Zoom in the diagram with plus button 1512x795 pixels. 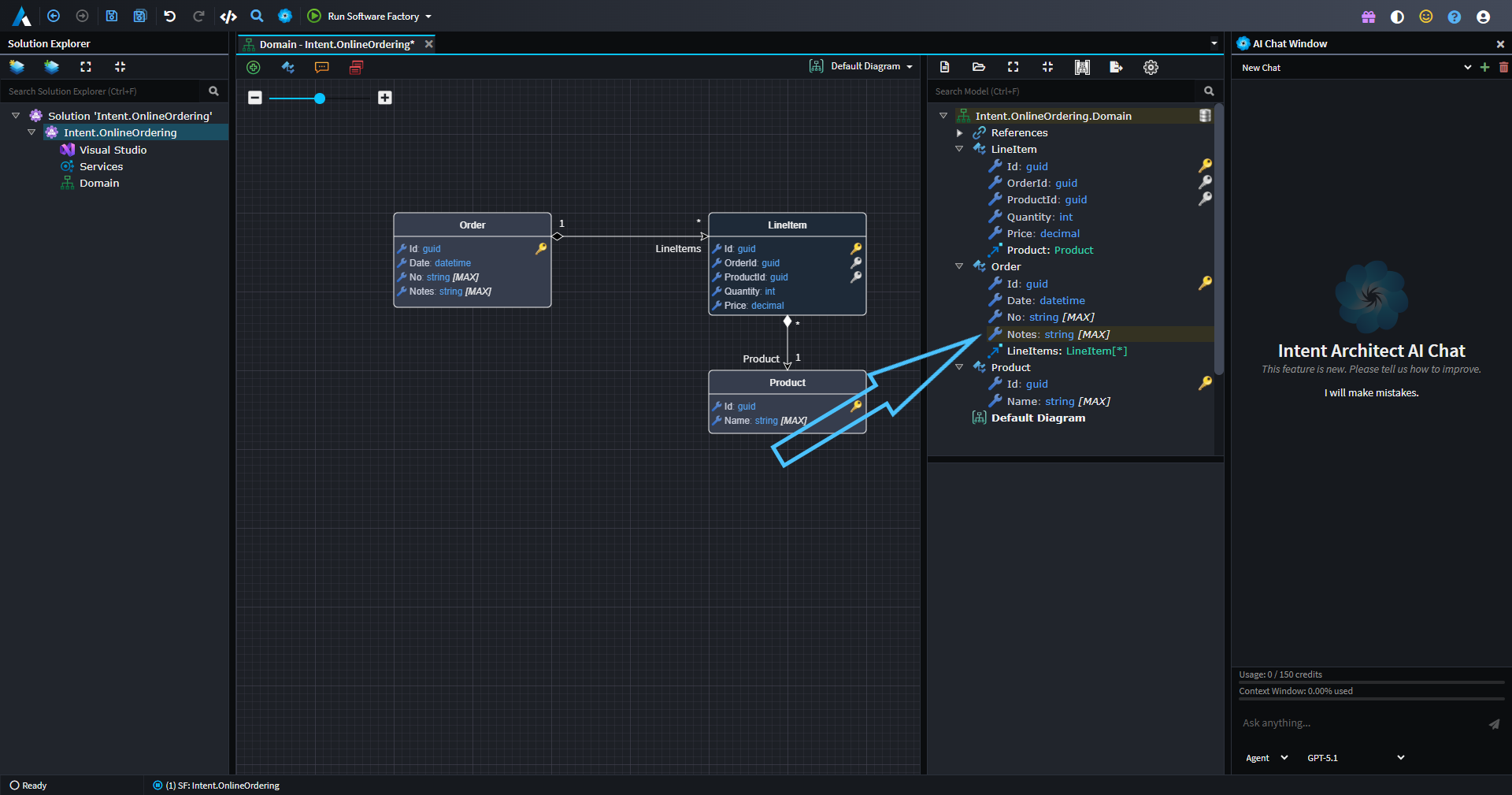click(385, 98)
